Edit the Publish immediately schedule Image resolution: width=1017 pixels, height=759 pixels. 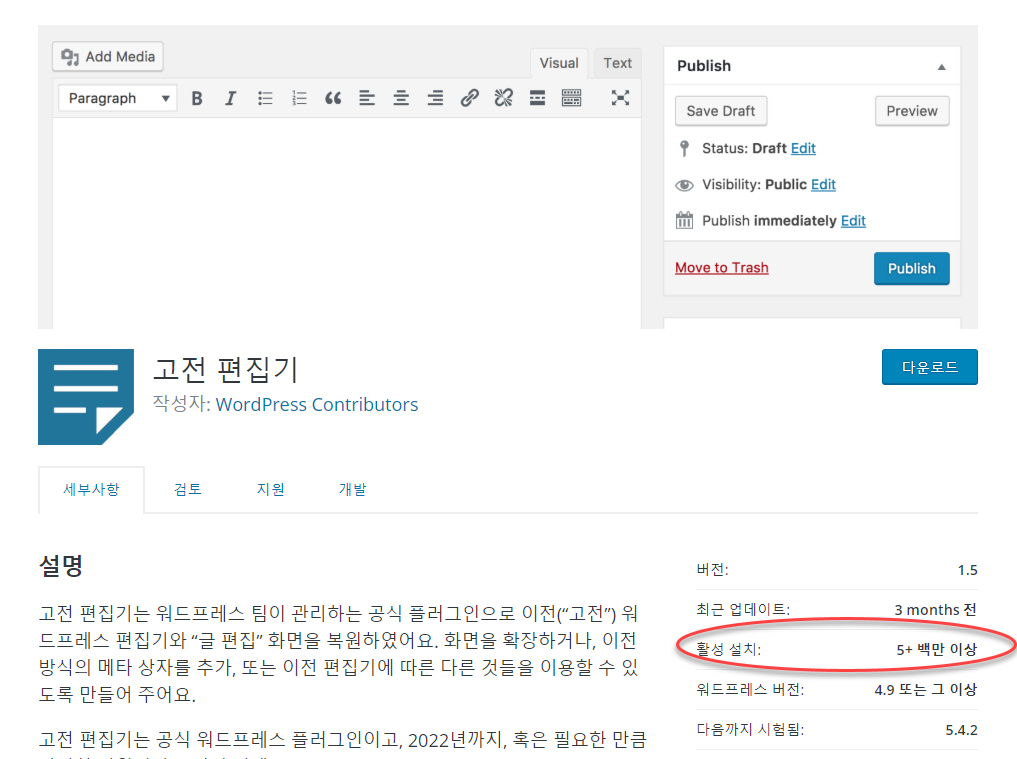pyautogui.click(x=853, y=221)
